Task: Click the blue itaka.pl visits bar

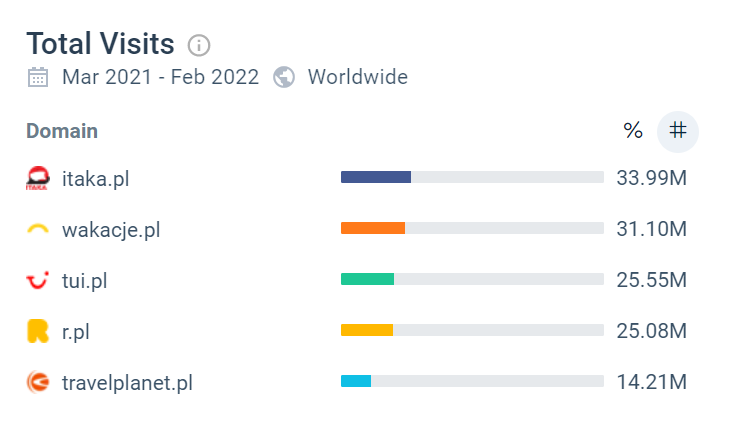Action: click(x=376, y=177)
